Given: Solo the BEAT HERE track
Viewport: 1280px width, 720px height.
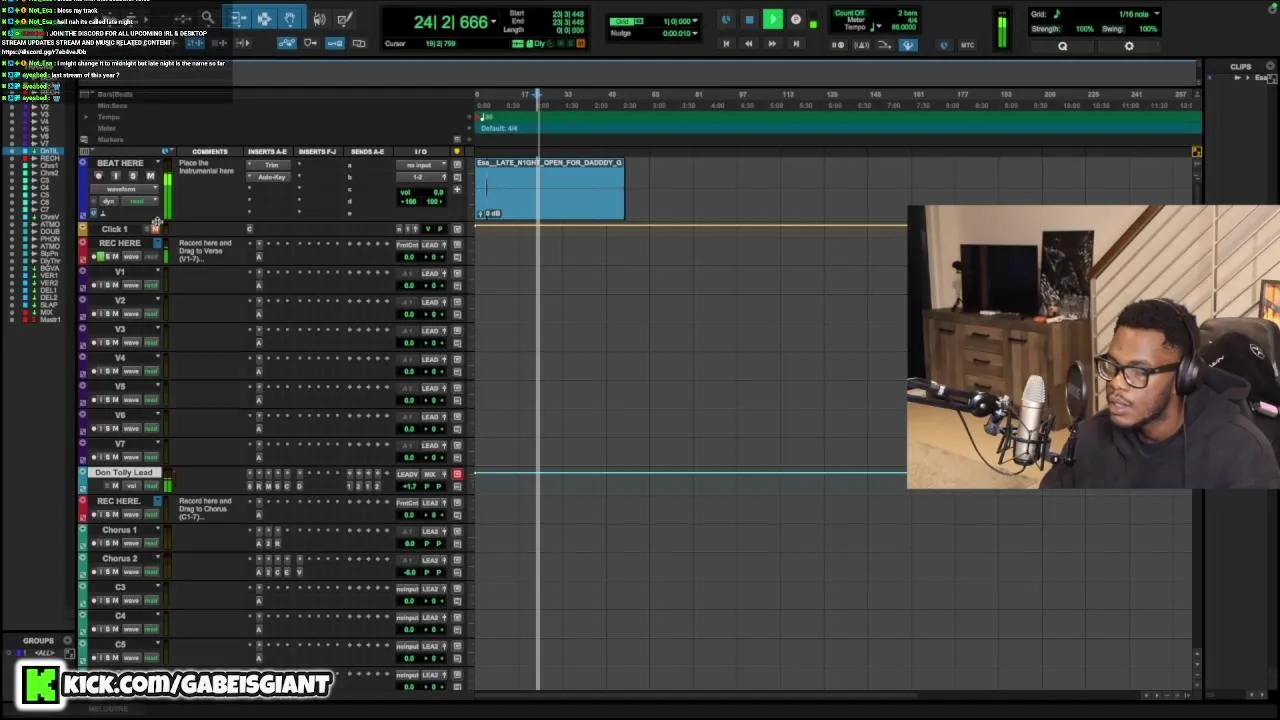Looking at the screenshot, I should pyautogui.click(x=132, y=176).
